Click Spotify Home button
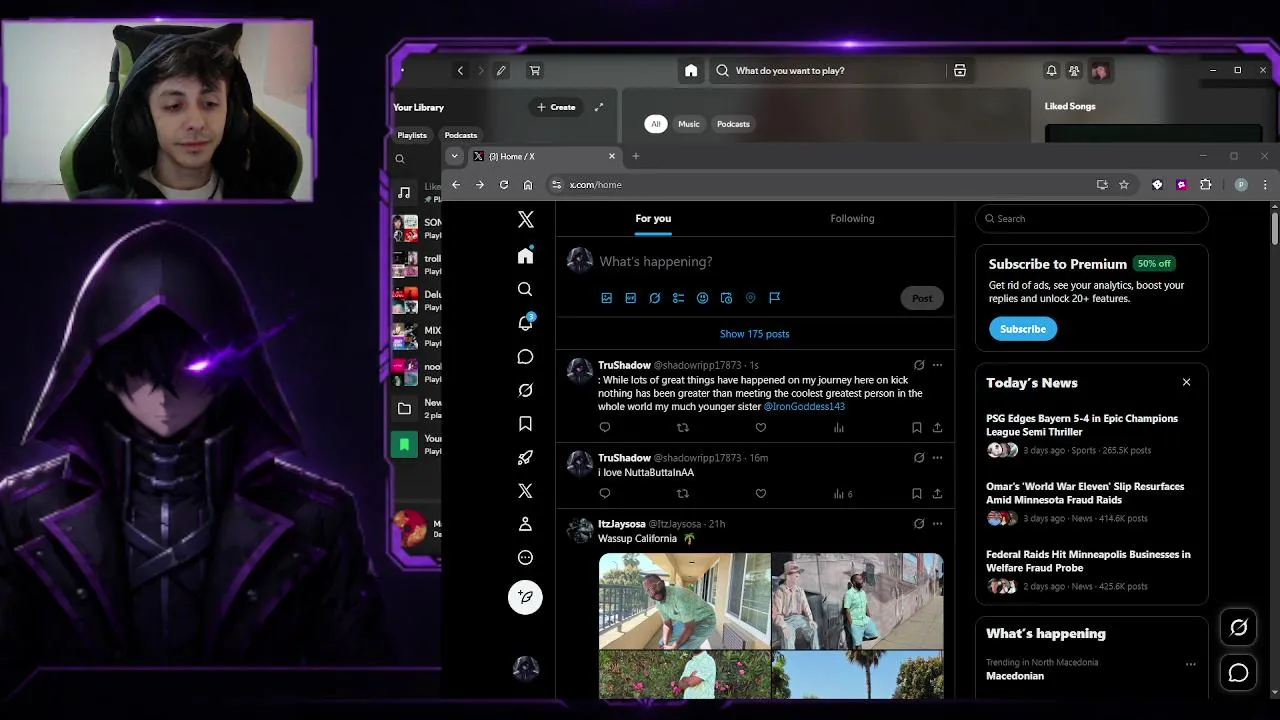 pos(691,71)
